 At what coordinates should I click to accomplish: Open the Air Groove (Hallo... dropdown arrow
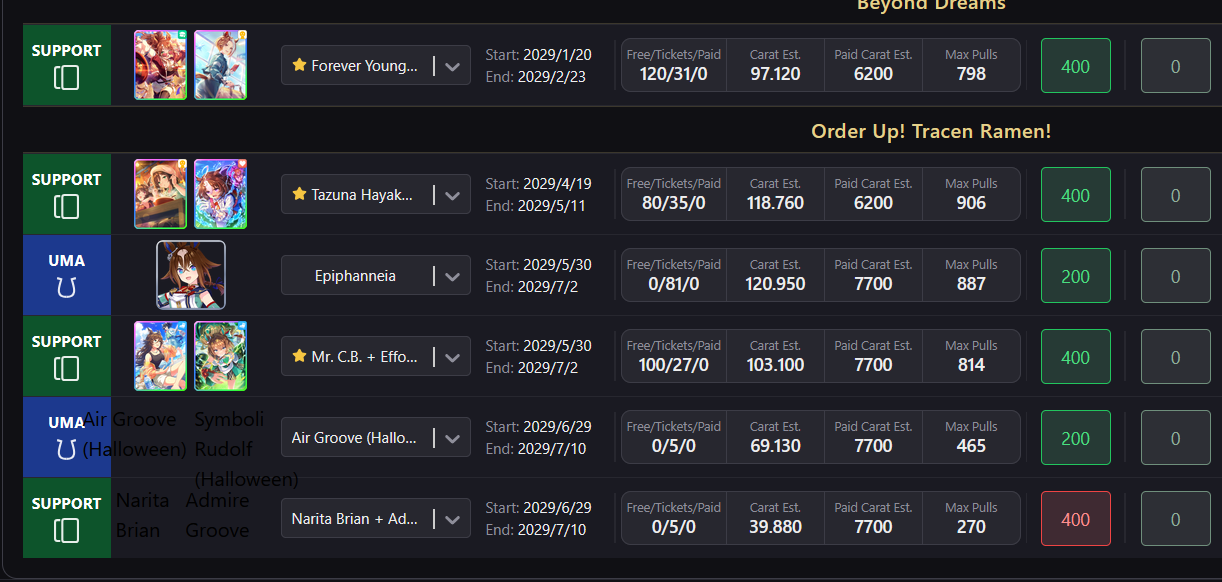click(x=452, y=438)
